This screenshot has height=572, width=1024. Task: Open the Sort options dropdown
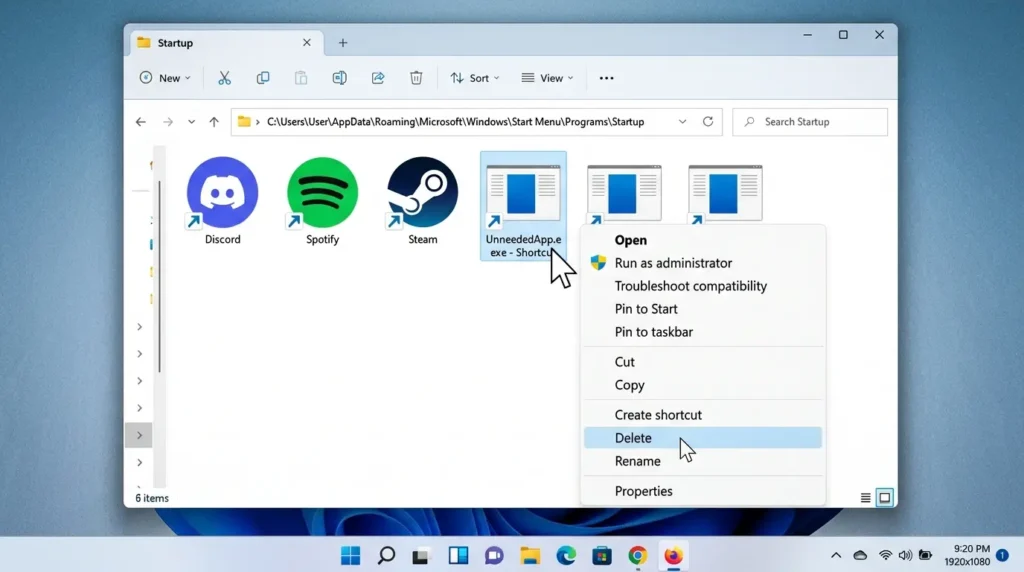tap(475, 78)
